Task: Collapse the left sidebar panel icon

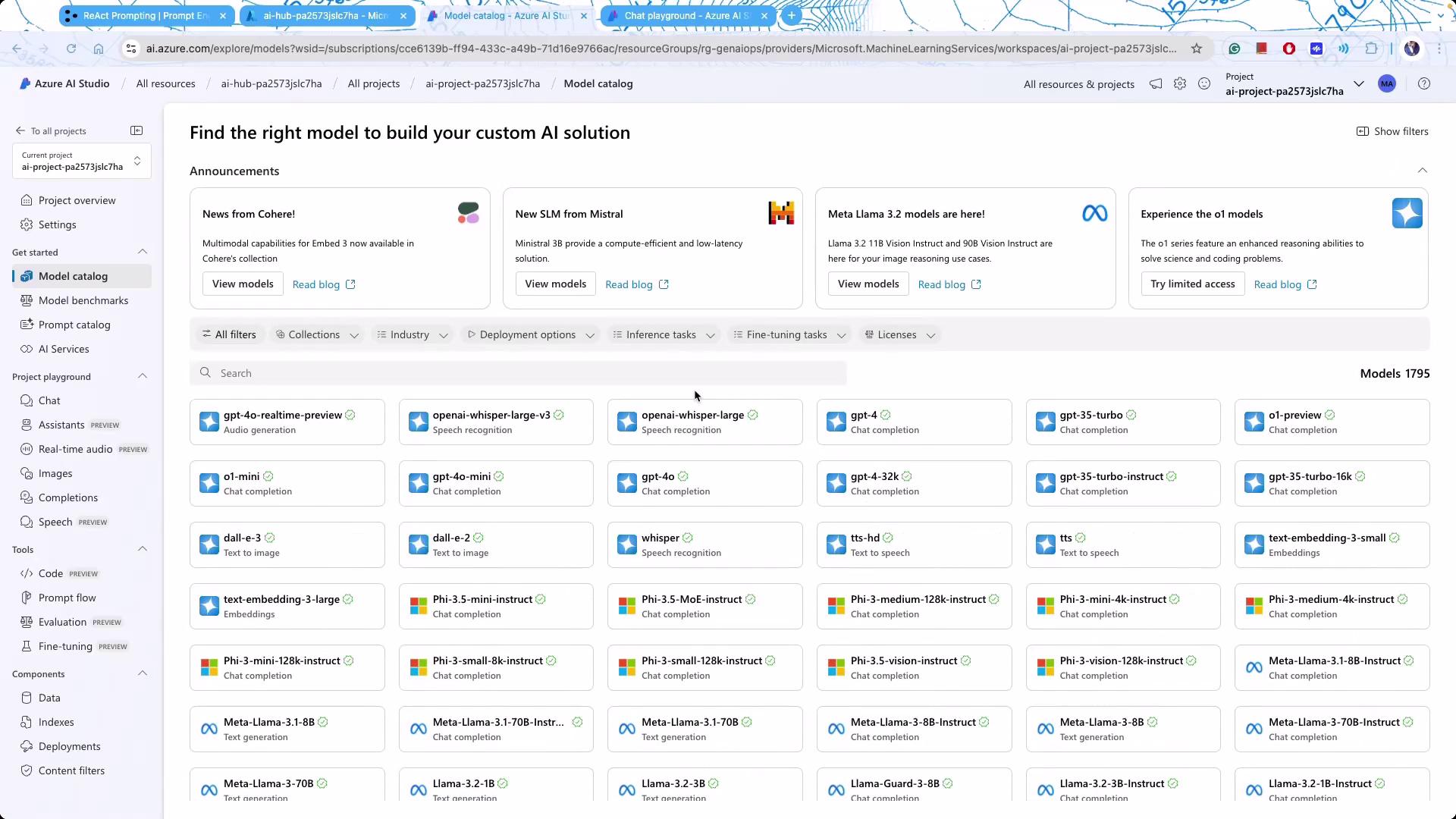Action: click(x=136, y=130)
